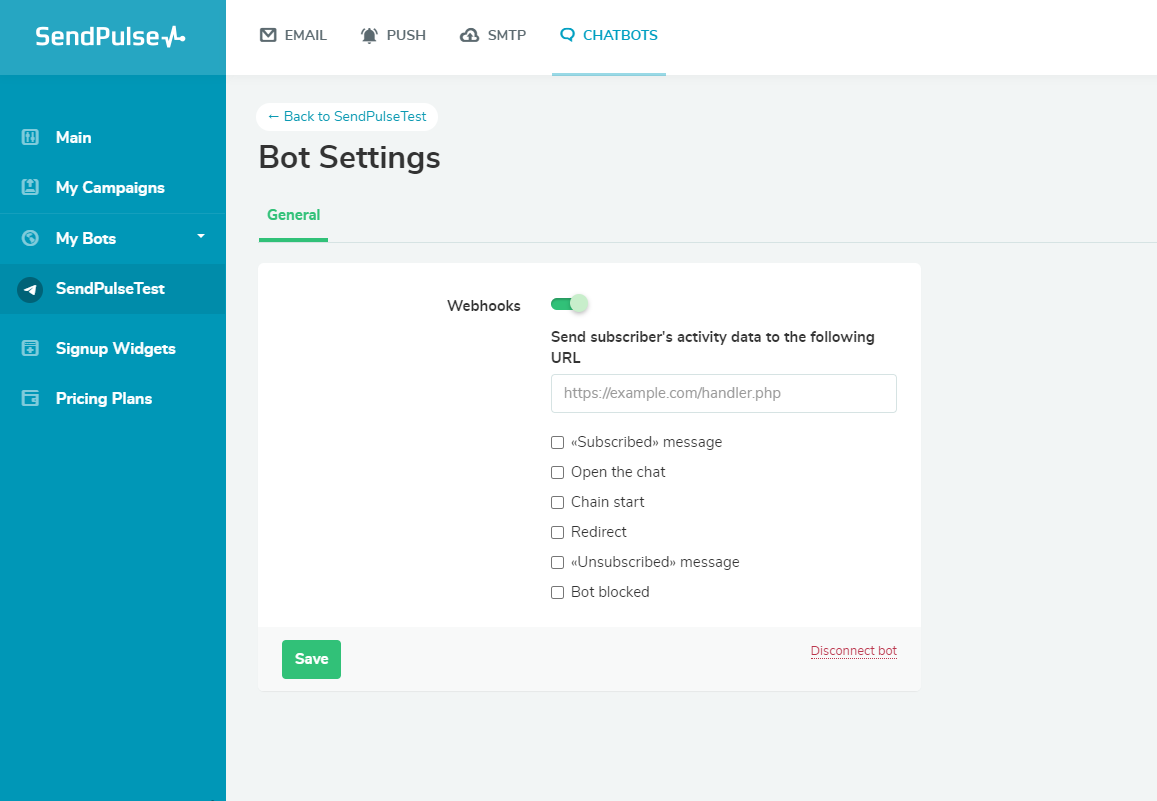1157x801 pixels.
Task: Check the «Subscribed» message checkbox
Action: click(557, 443)
